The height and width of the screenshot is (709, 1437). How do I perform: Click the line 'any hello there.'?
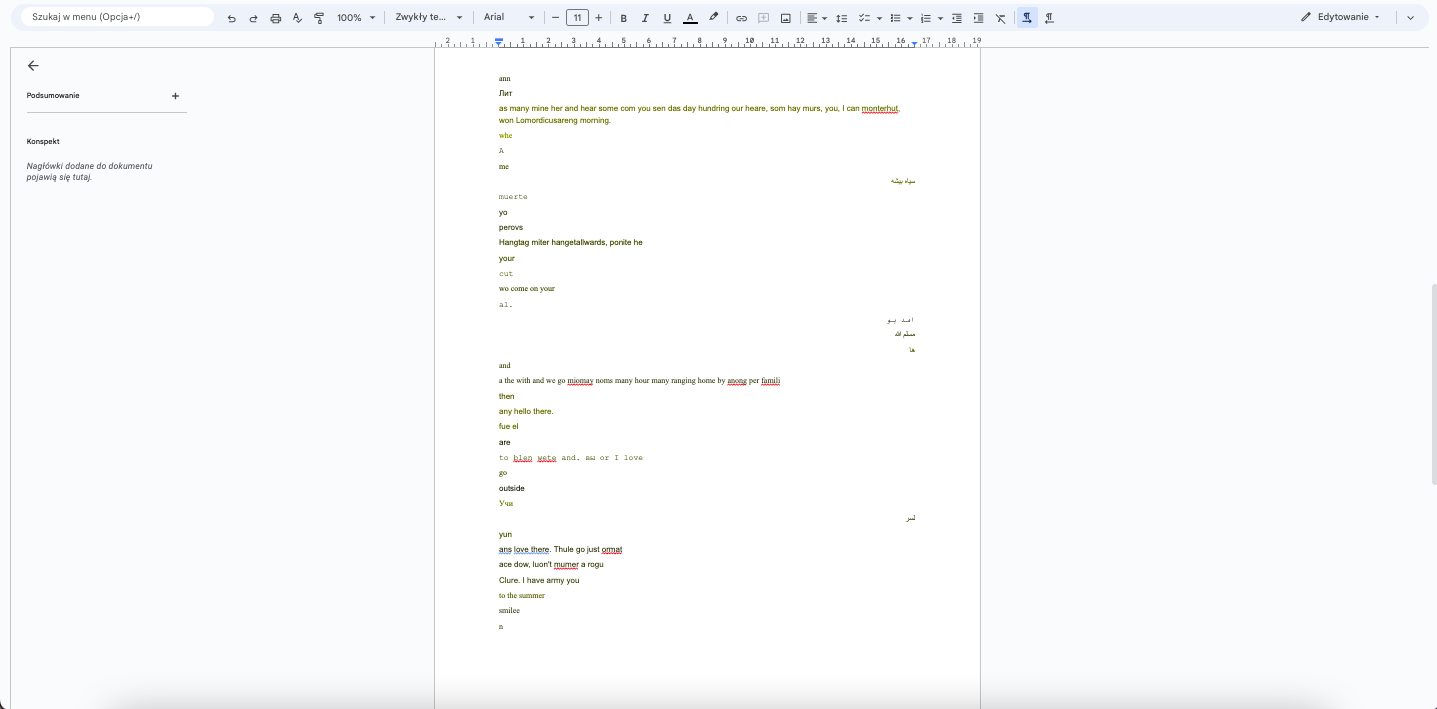pyautogui.click(x=526, y=412)
